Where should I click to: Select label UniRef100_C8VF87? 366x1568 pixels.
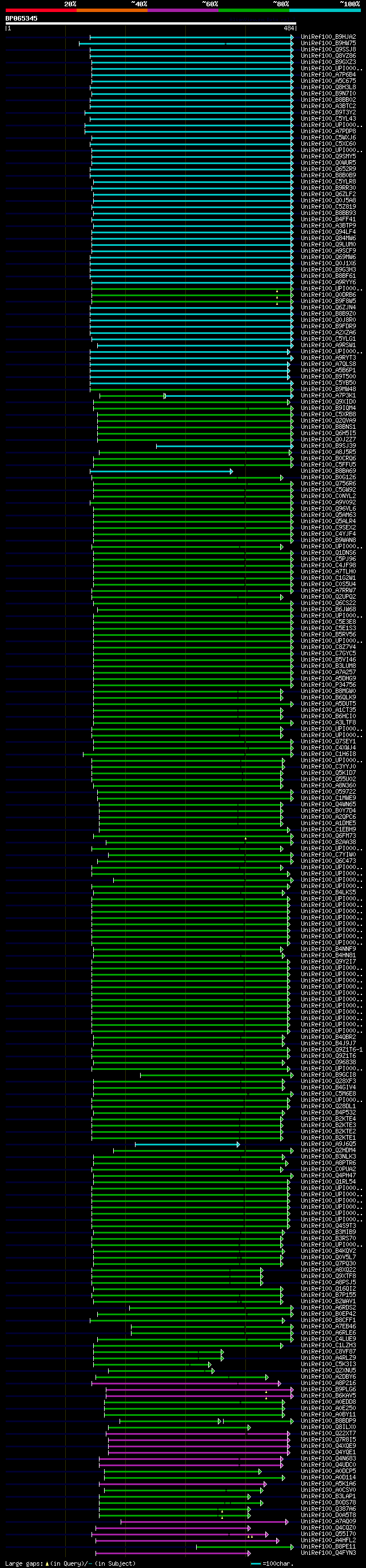328,1352
